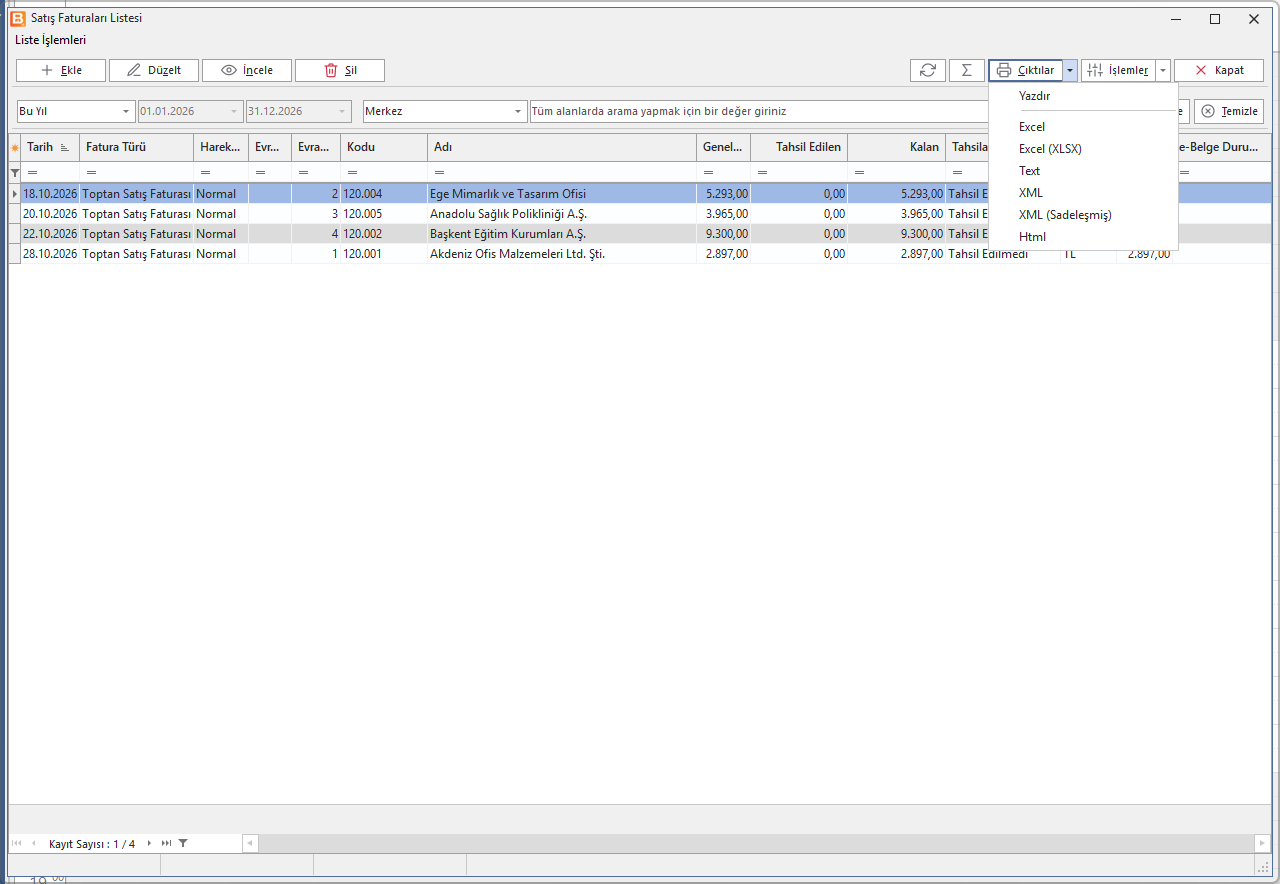Viewport: 1280px width, 884px height.
Task: Click the date cell 28.10.2026
Action: (x=50, y=254)
